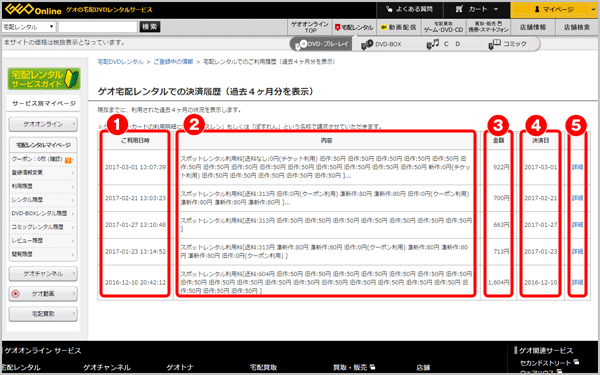Select the 2017-03-01 13:07:39 timestamp cell
600x375 pixels.
pyautogui.click(x=135, y=167)
